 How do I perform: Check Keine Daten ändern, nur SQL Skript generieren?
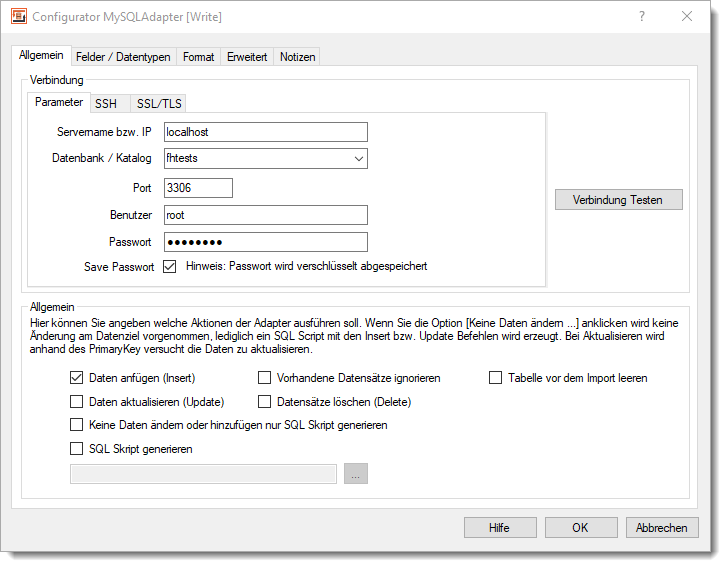point(76,424)
